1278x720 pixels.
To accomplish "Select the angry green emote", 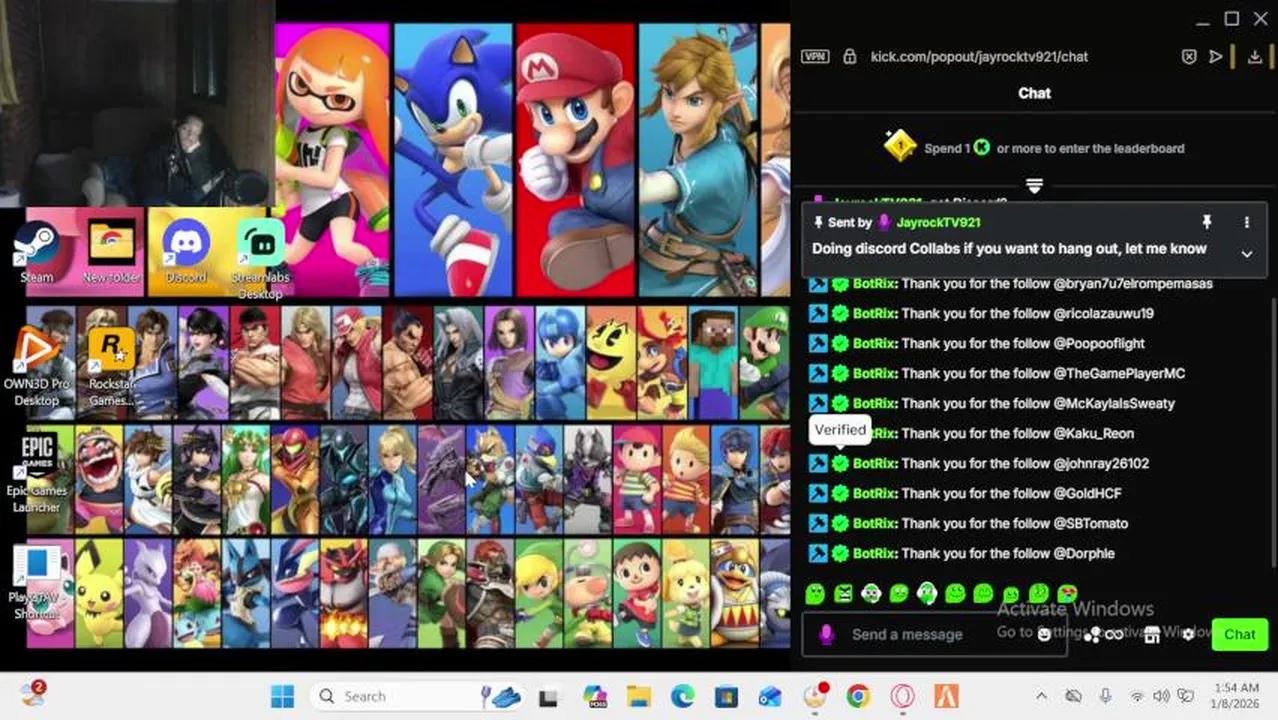I will 843,594.
